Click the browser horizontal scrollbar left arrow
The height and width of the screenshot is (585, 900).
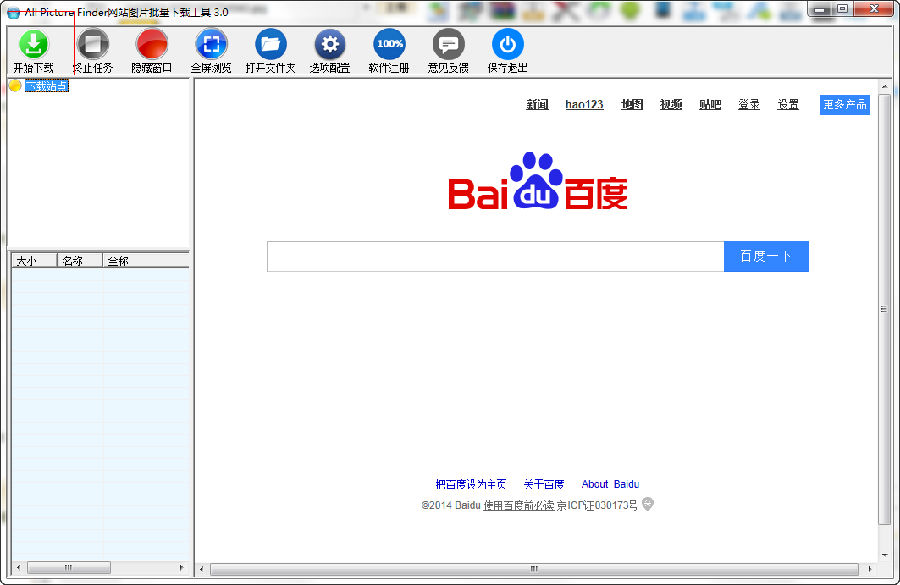[201, 568]
